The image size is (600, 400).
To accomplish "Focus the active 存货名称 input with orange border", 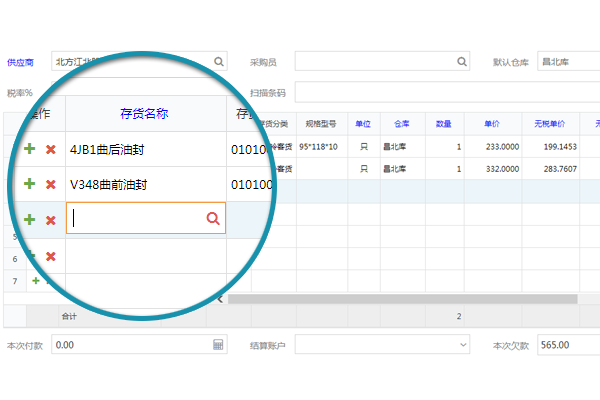I will coord(146,218).
